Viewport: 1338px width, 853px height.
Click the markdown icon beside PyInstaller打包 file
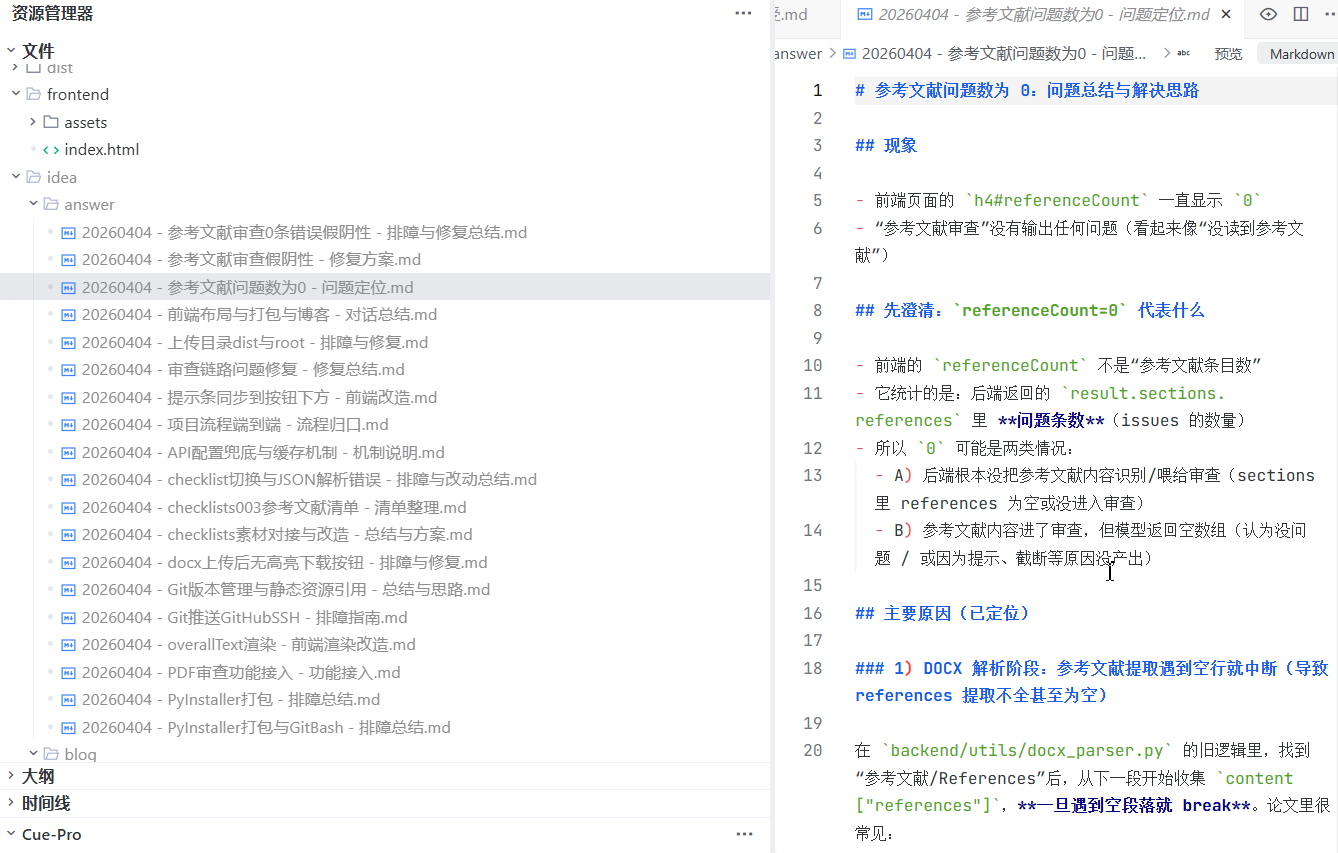click(69, 700)
